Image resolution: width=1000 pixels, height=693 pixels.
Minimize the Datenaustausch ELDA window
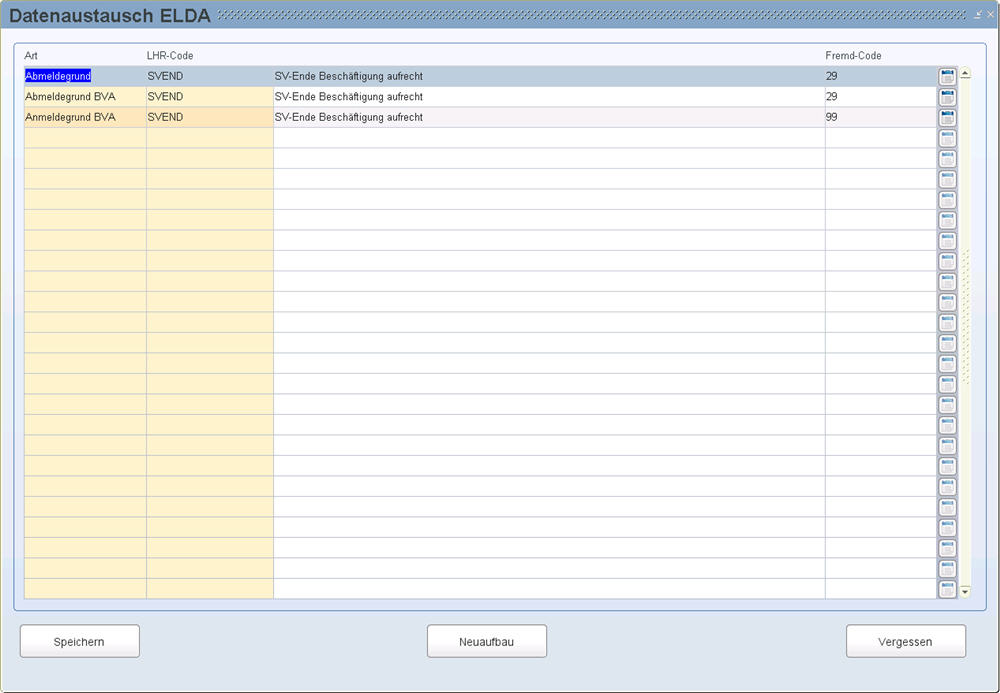click(x=978, y=14)
